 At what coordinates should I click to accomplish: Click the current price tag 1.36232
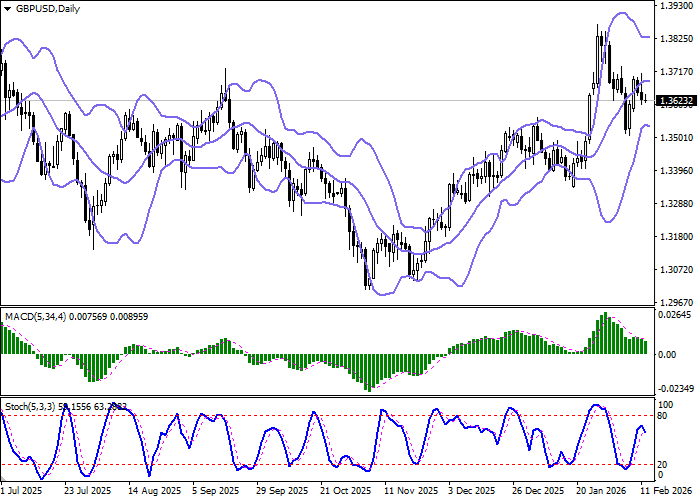point(677,101)
